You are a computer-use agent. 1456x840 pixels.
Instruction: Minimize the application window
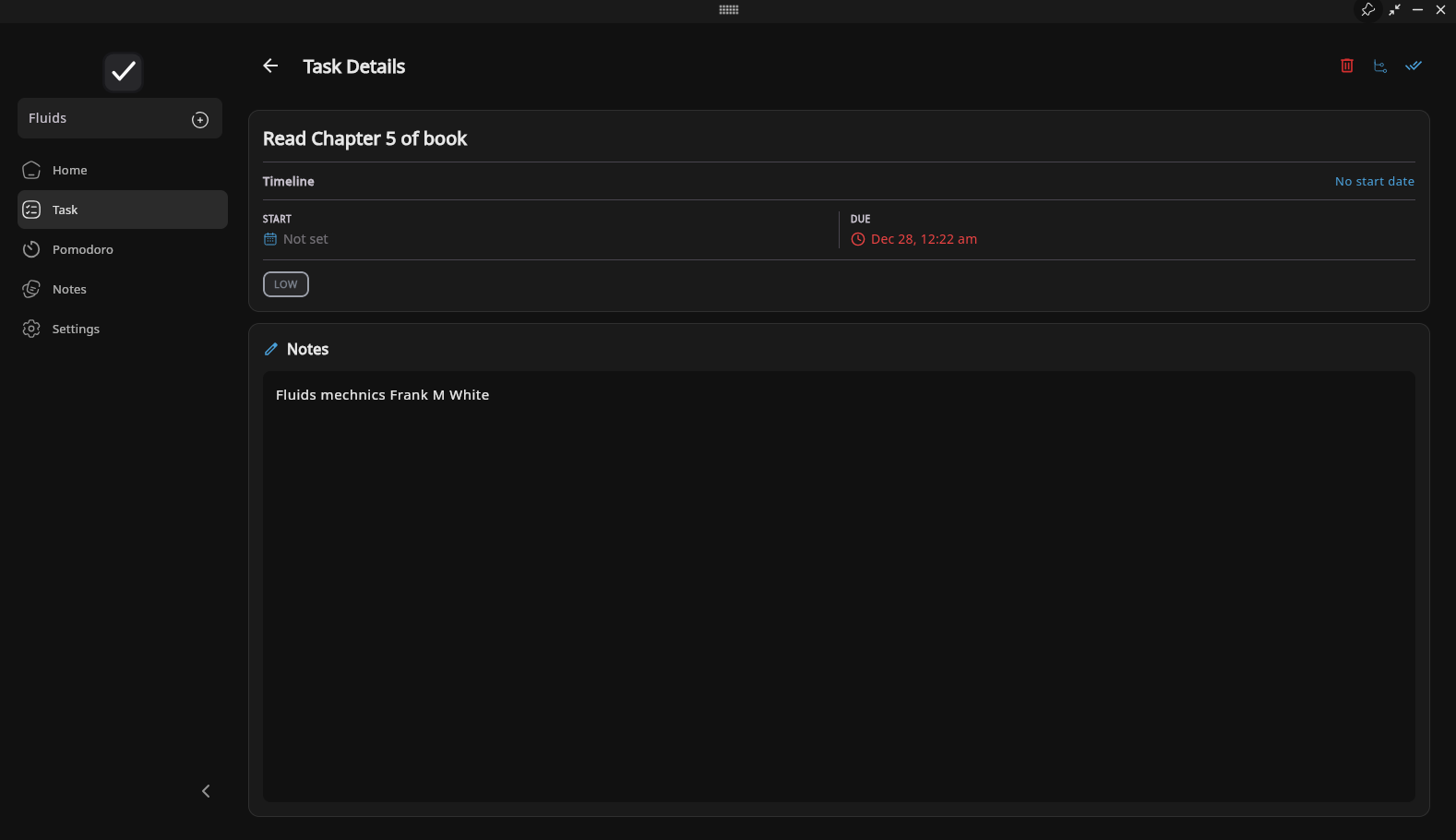pos(1417,9)
